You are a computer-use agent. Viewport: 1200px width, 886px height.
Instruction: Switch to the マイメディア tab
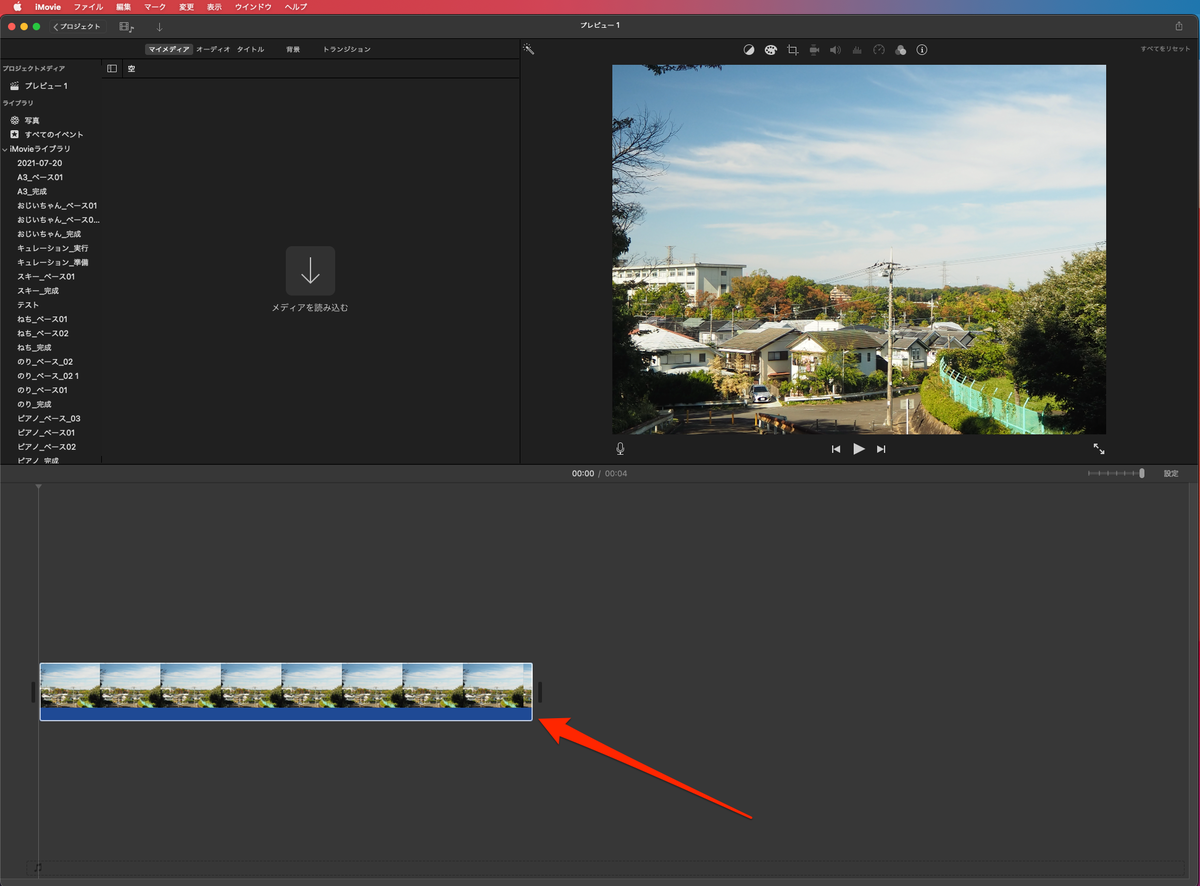click(x=168, y=49)
